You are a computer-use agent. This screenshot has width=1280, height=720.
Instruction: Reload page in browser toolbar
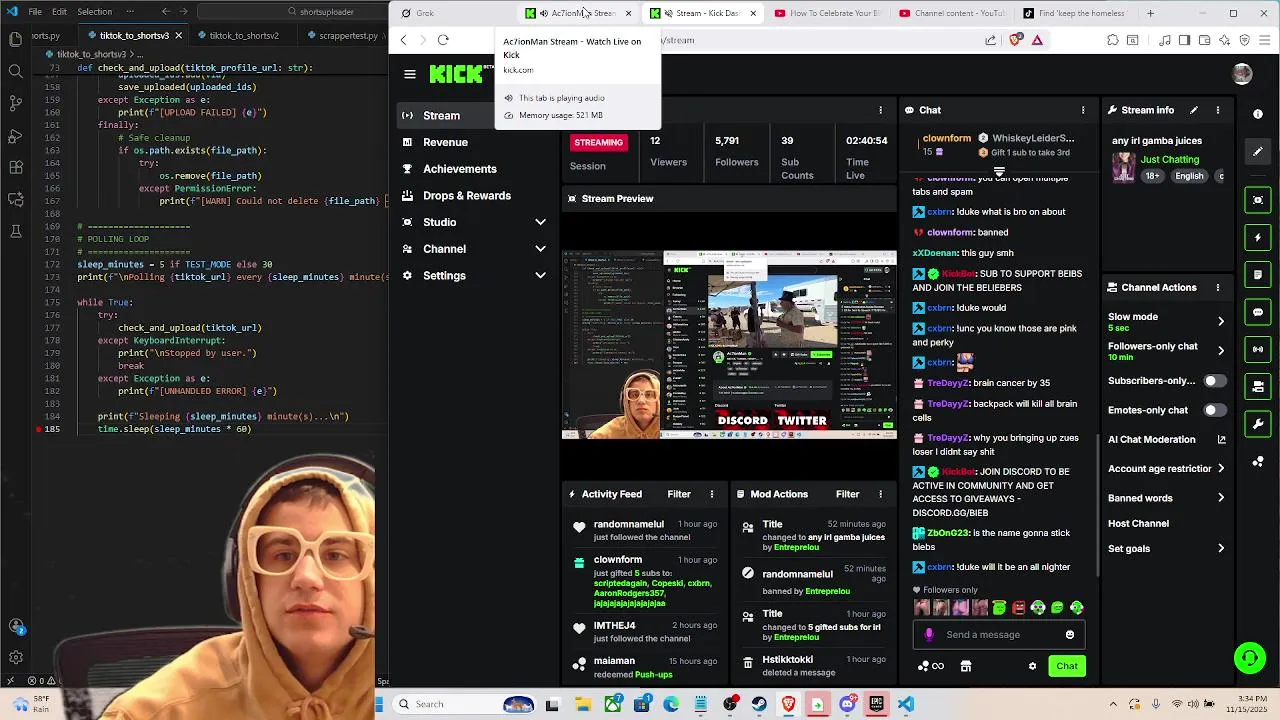[443, 40]
